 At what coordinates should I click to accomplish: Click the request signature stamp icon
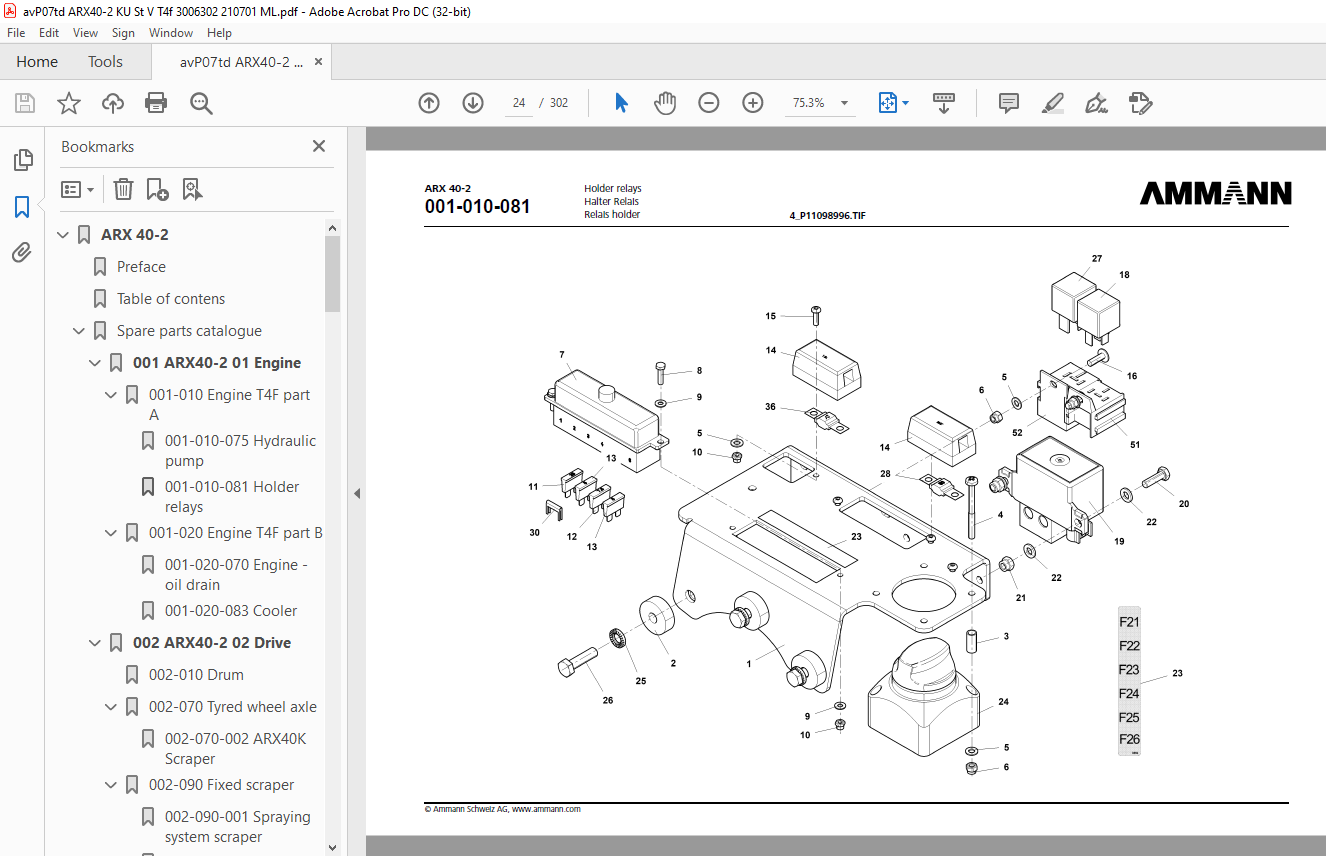click(1140, 103)
